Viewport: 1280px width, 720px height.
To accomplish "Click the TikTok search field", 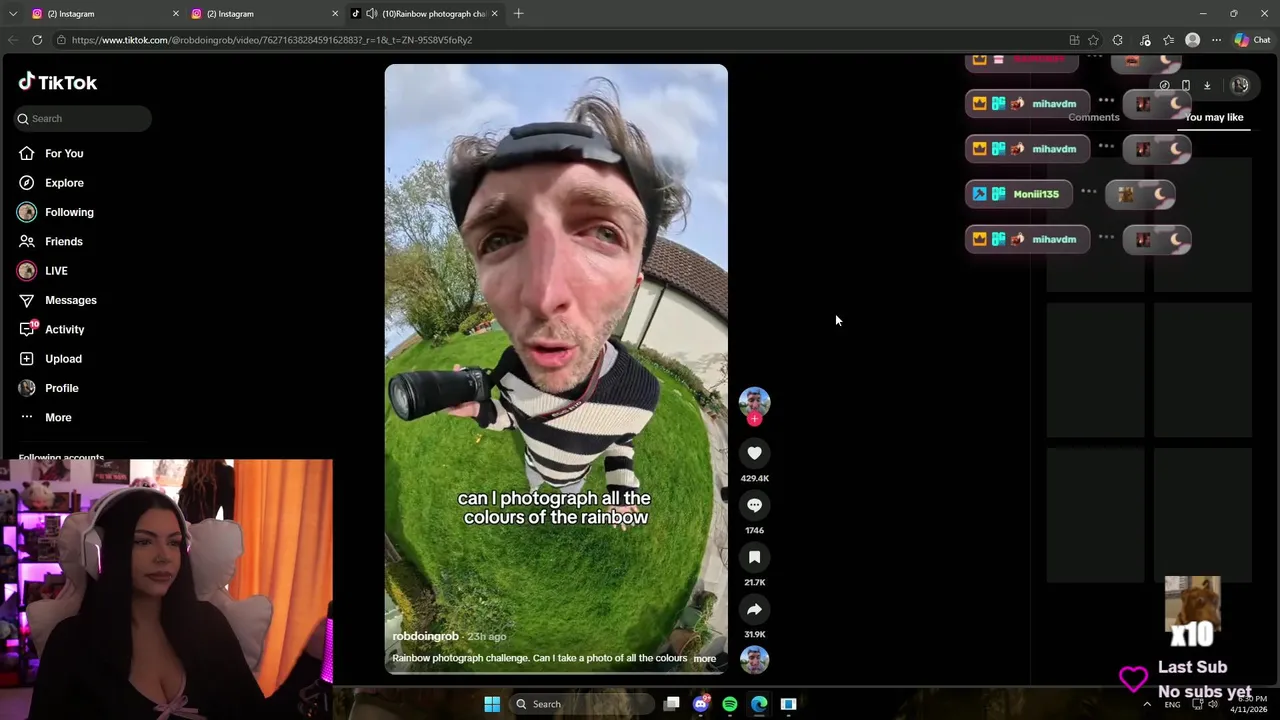I will click(x=83, y=118).
